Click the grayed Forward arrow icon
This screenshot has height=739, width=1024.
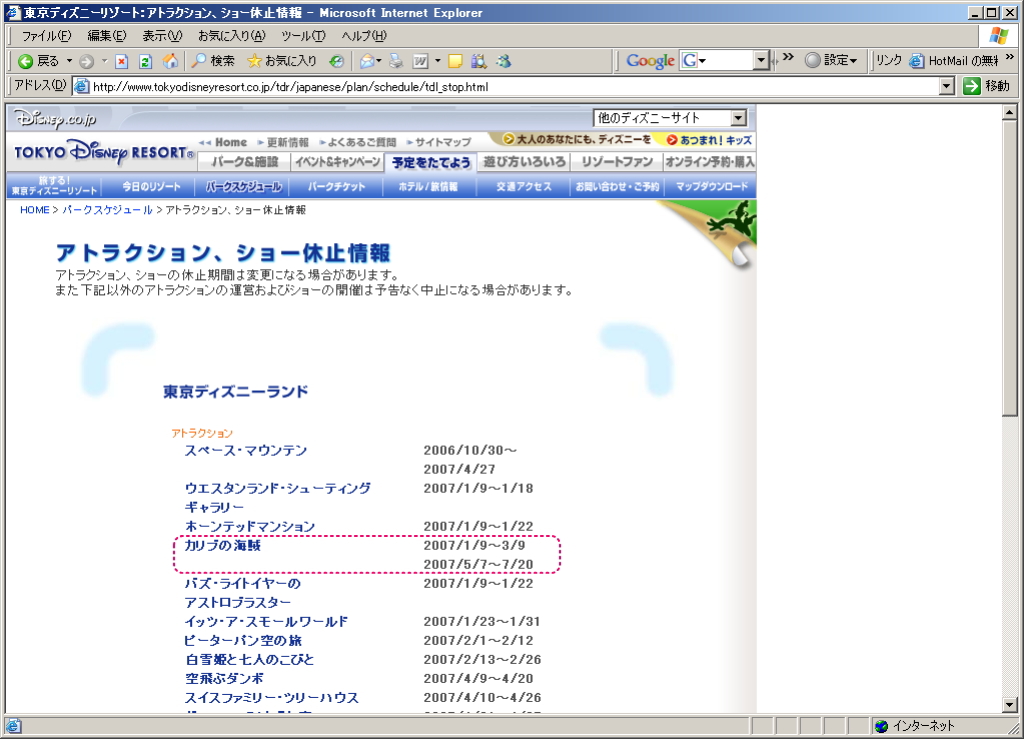pyautogui.click(x=86, y=61)
